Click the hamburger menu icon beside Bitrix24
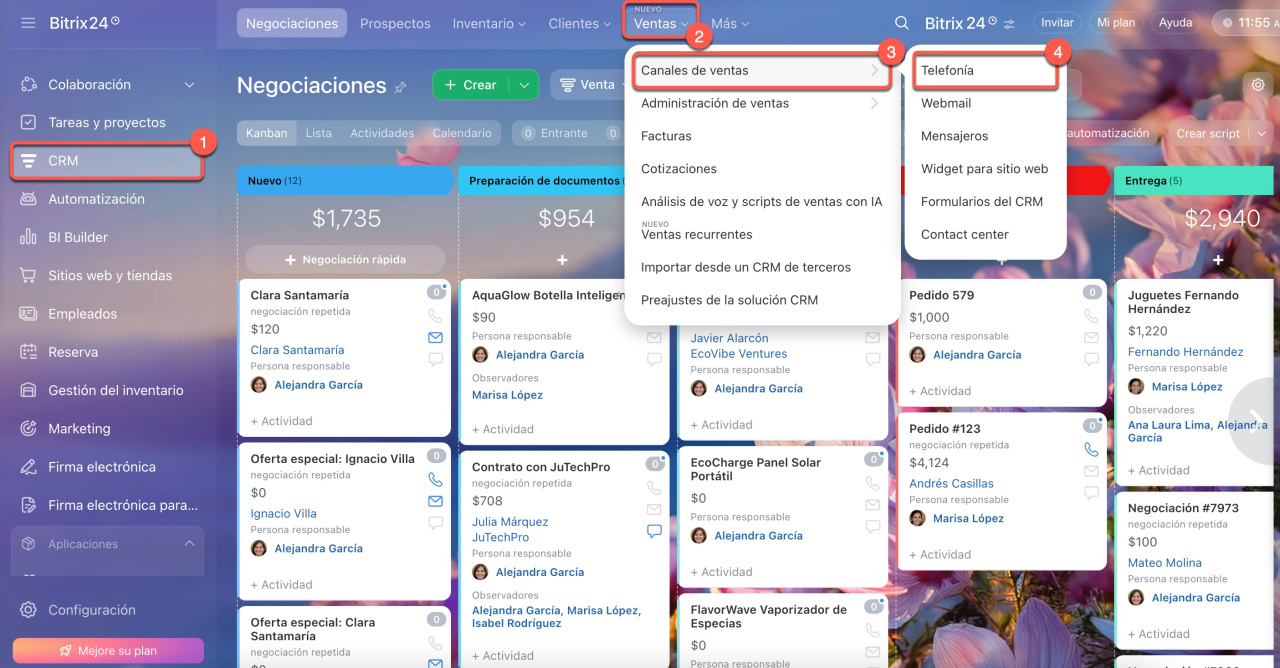This screenshot has width=1280, height=668. [x=28, y=22]
